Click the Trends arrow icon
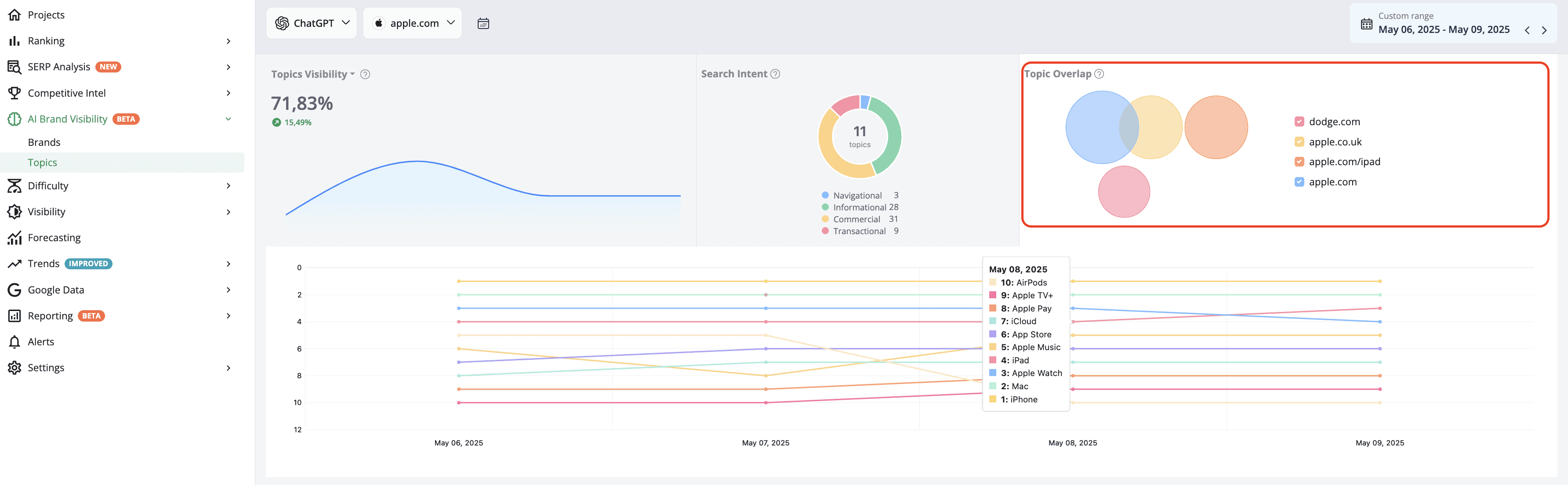 [14, 264]
